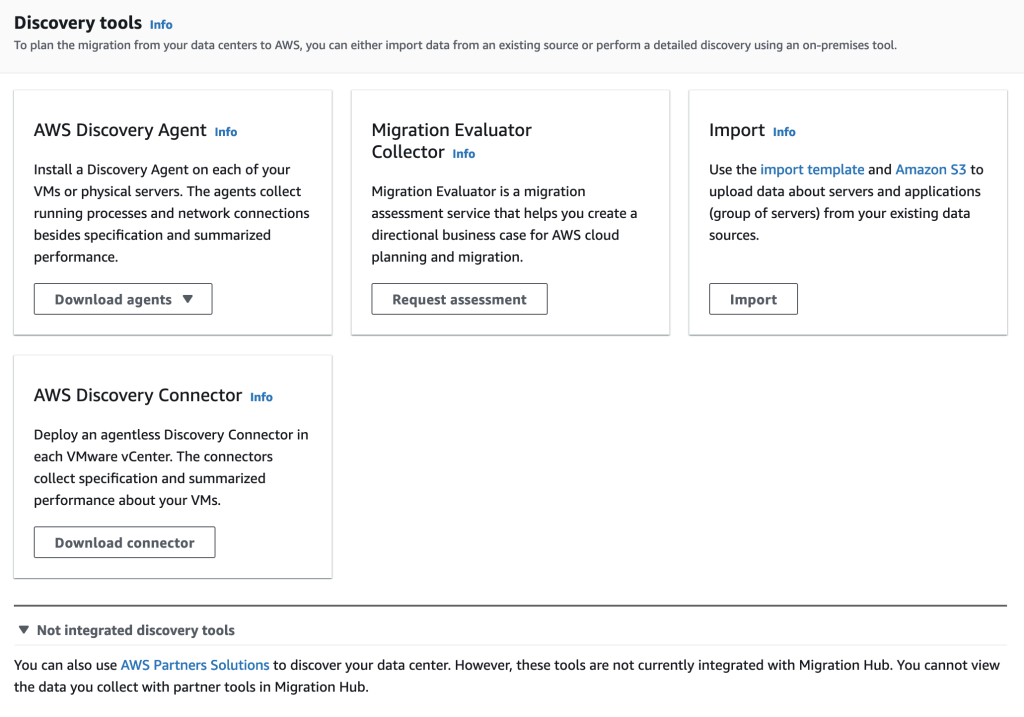Click the Info badge in the page header
The width and height of the screenshot is (1024, 717).
coord(160,24)
